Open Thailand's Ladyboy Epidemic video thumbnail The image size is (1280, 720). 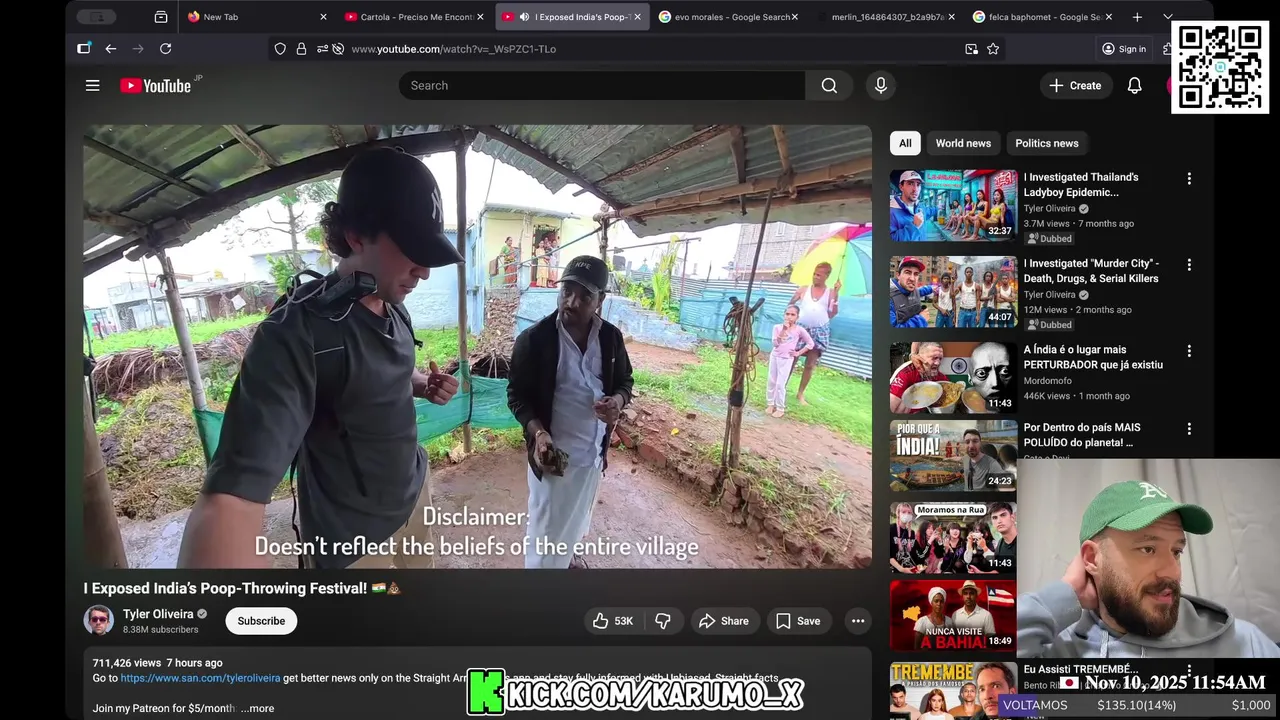pos(953,205)
